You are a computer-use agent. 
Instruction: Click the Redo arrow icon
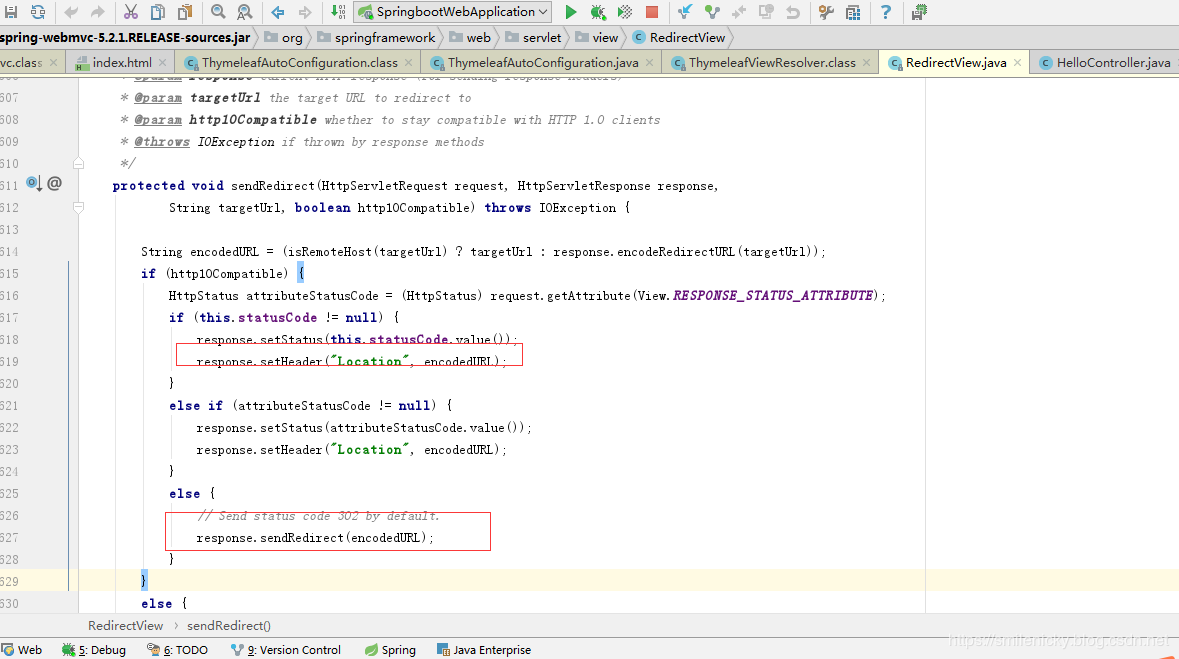(98, 12)
